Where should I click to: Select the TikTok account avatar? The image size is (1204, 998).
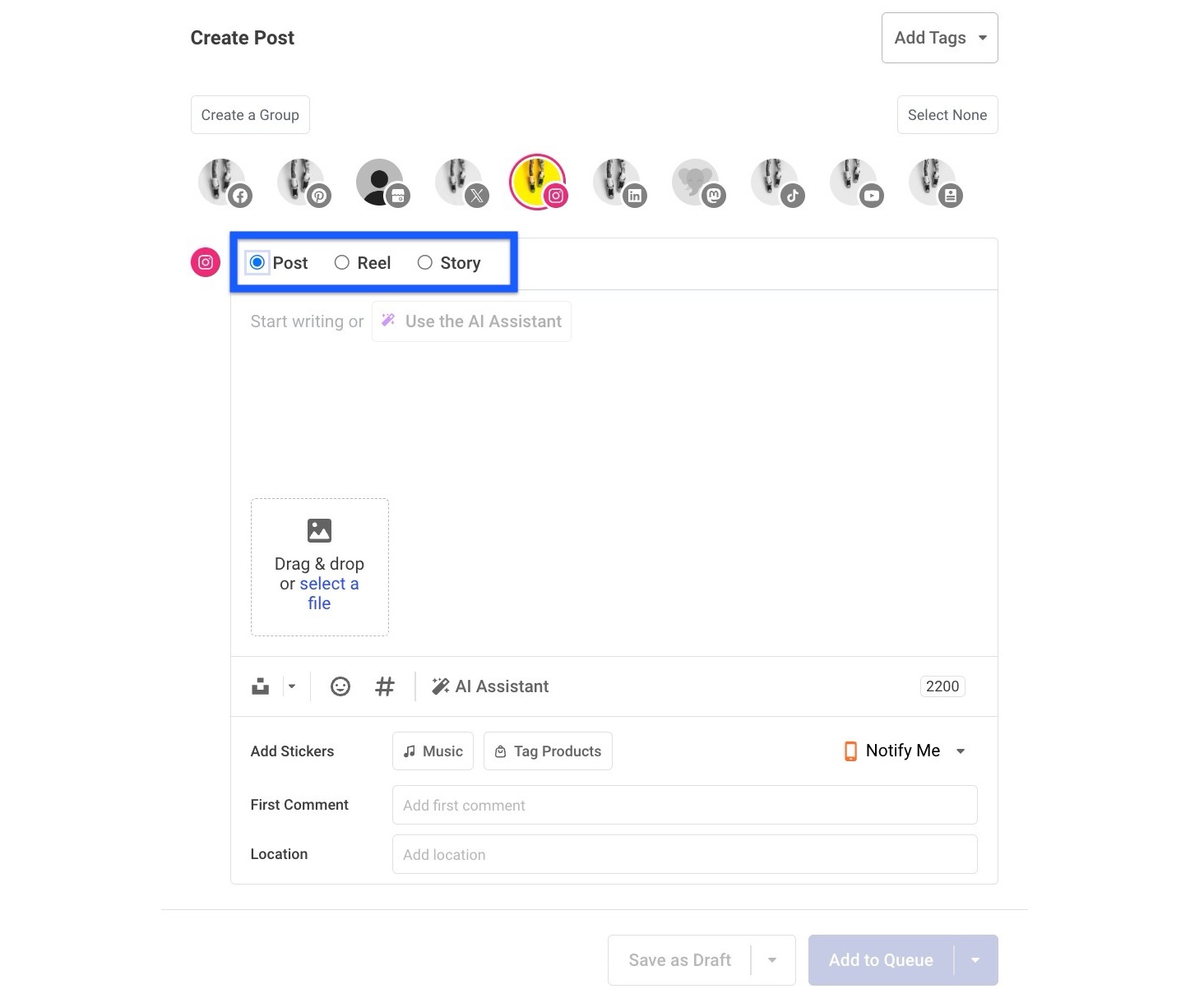(x=776, y=182)
